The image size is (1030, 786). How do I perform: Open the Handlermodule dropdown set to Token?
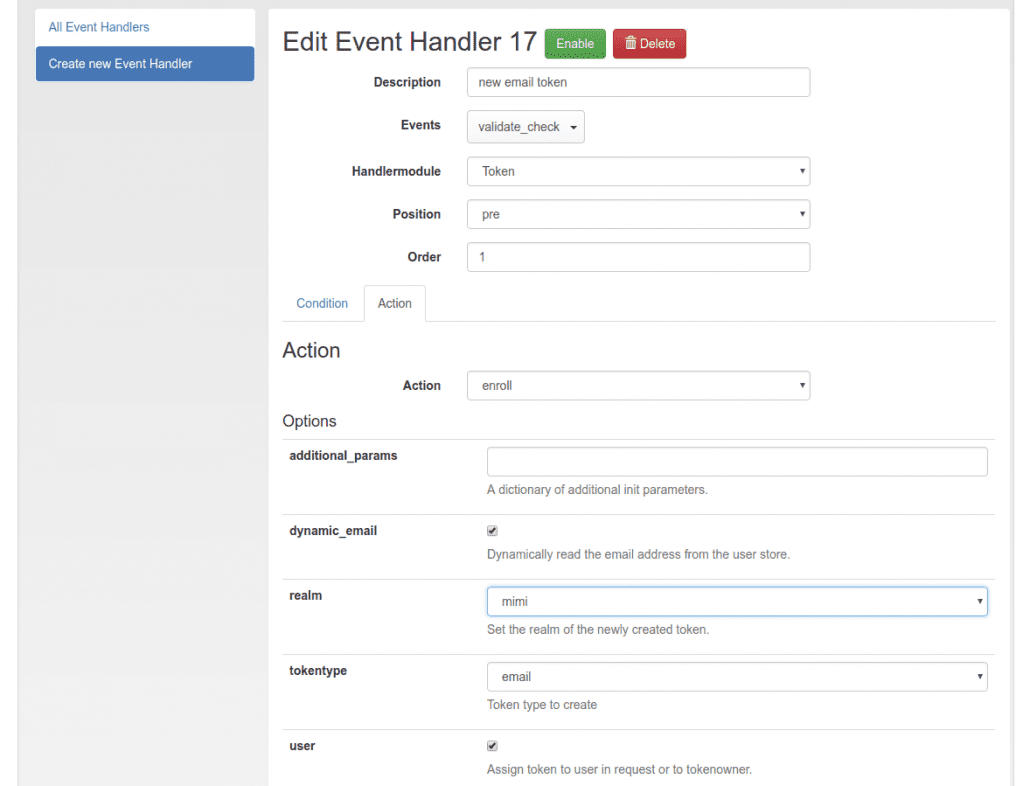[638, 171]
